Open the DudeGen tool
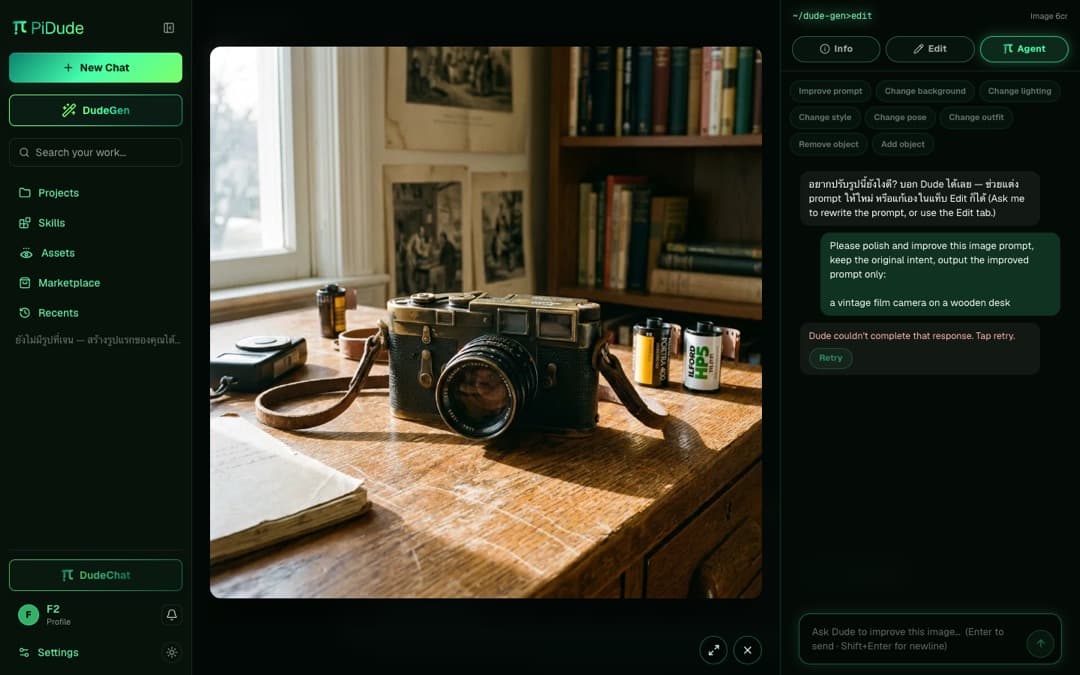Image resolution: width=1080 pixels, height=675 pixels. 96,110
